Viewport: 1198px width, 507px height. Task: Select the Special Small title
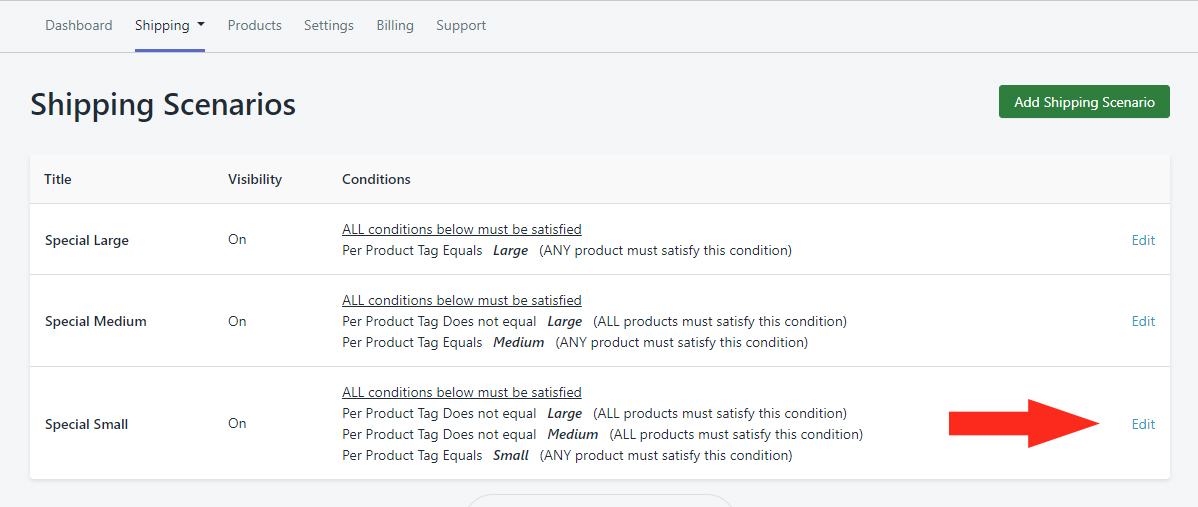pos(87,425)
